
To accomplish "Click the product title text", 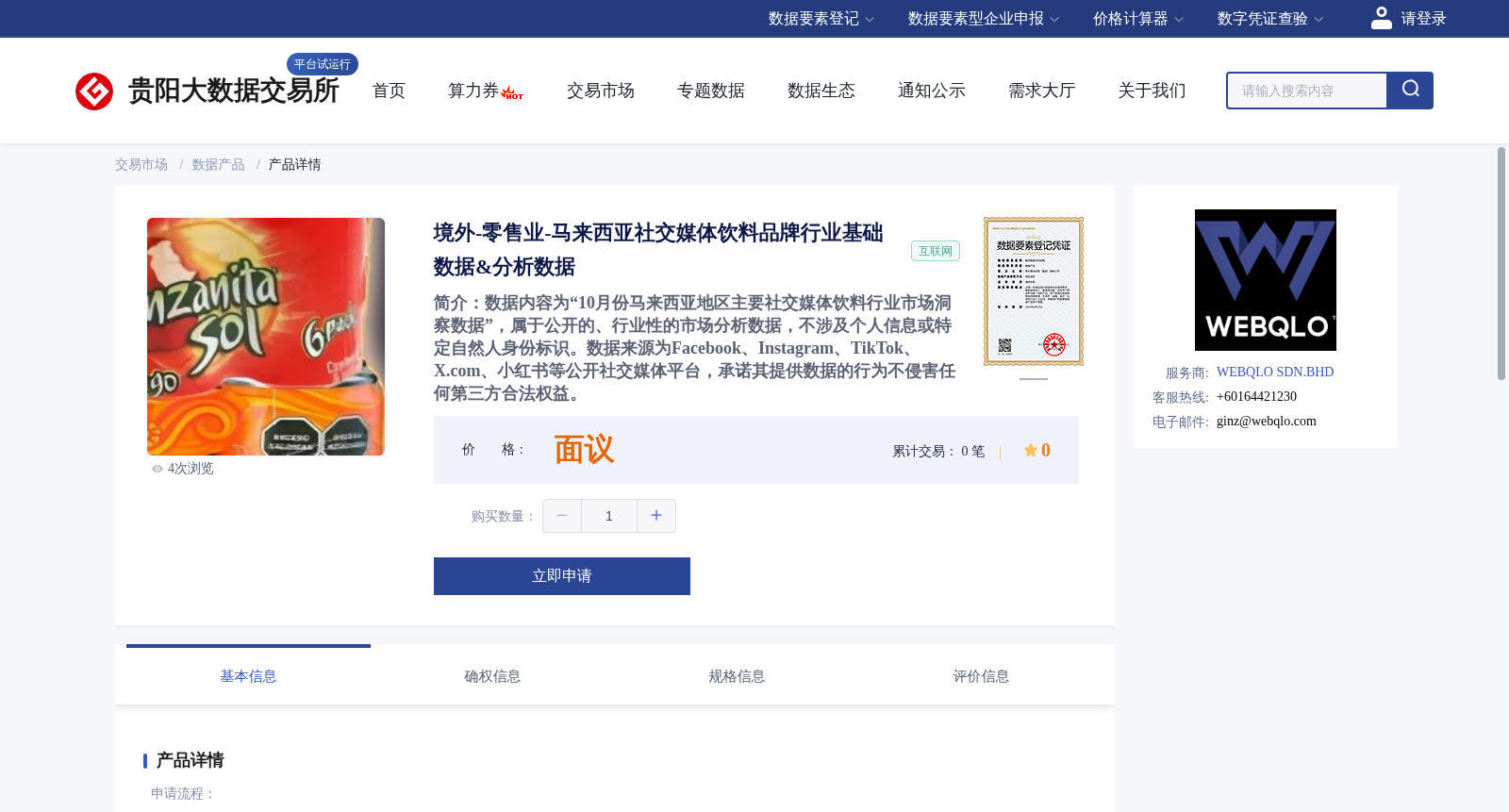I will tap(658, 250).
